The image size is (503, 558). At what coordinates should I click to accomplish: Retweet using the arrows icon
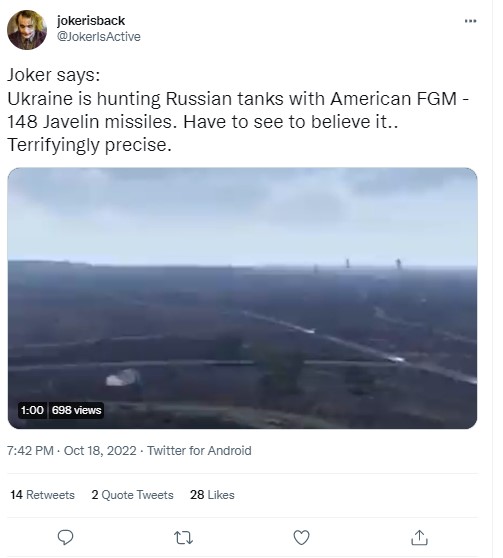(183, 537)
